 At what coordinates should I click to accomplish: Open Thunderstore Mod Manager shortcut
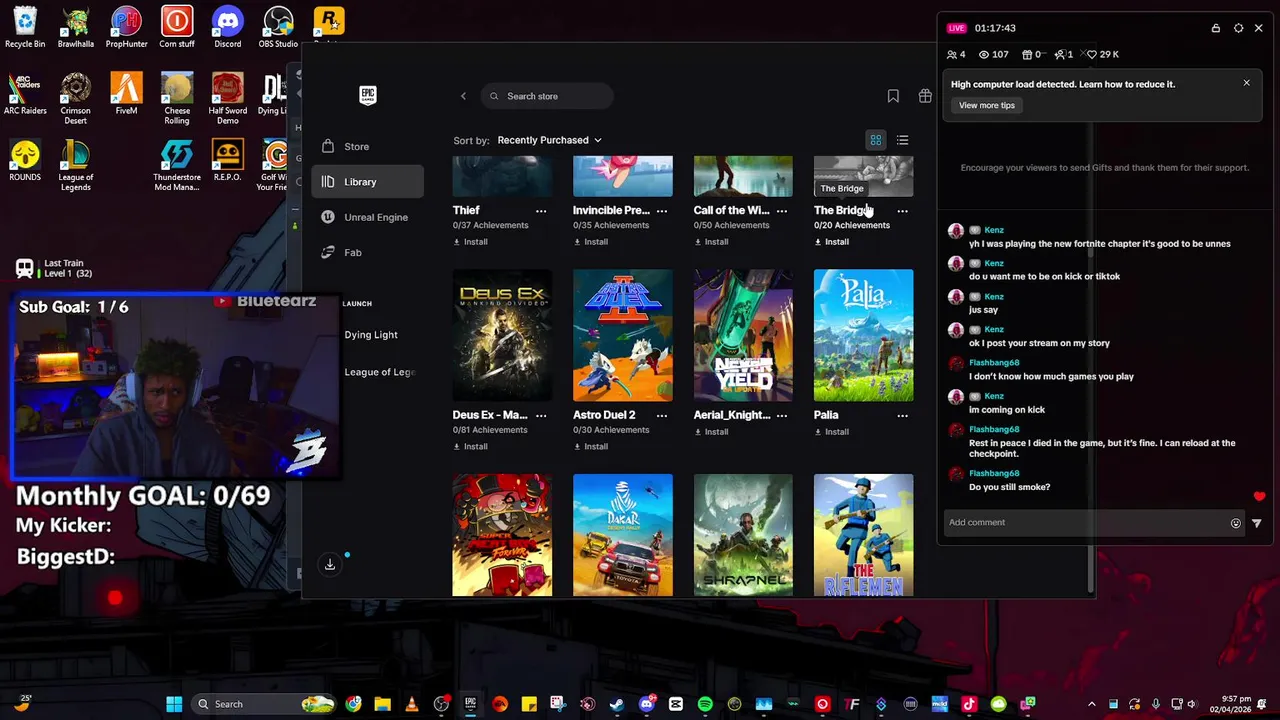pos(177,165)
